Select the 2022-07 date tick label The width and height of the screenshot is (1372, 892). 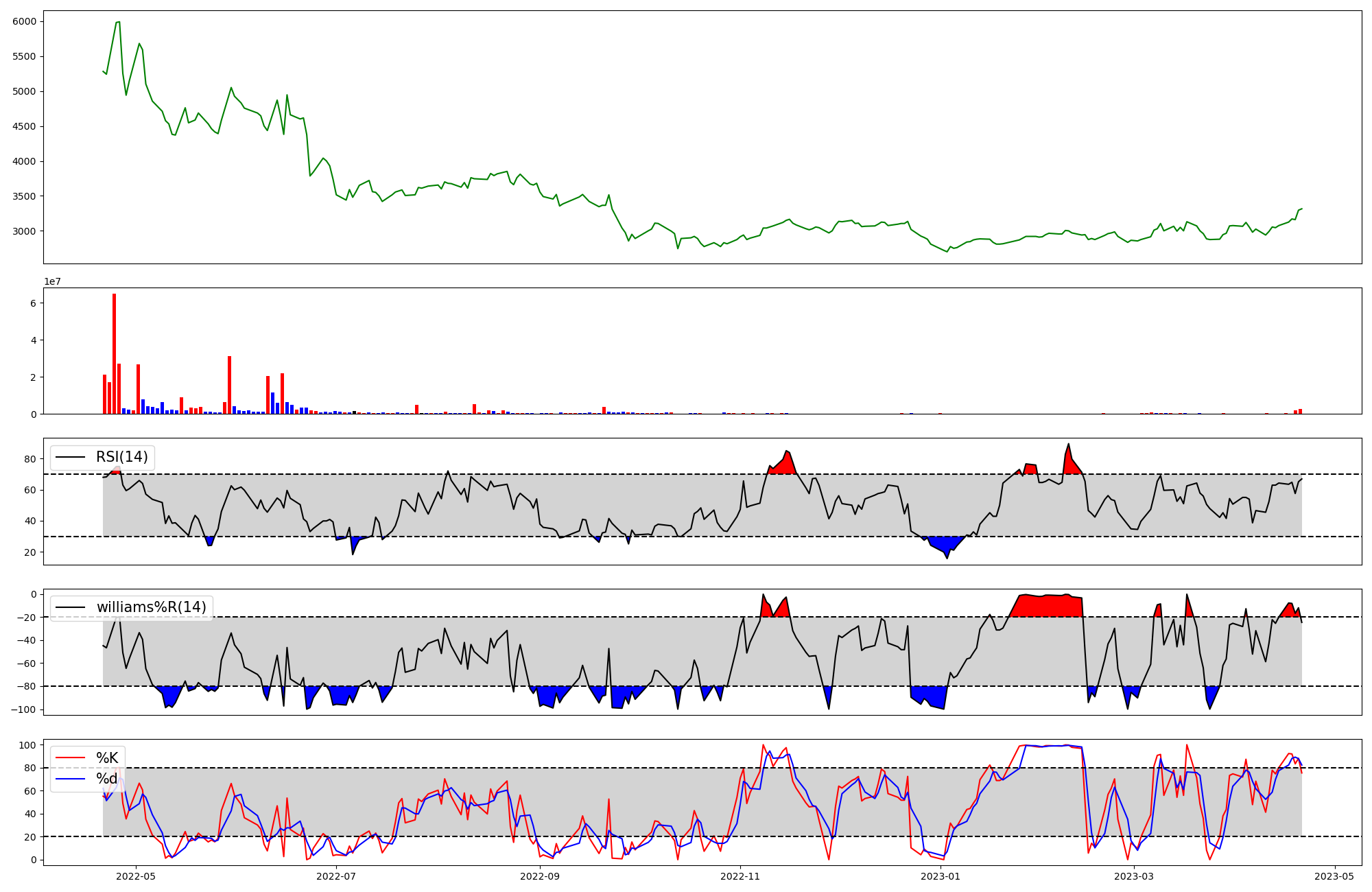pyautogui.click(x=337, y=876)
